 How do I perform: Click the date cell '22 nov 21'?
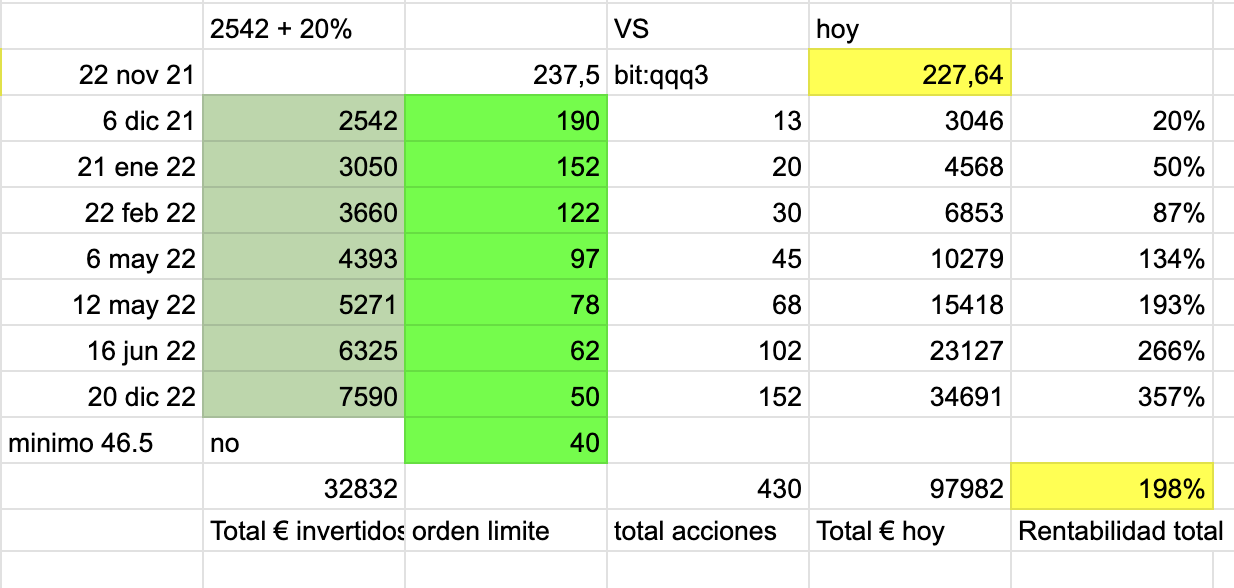pos(102,73)
